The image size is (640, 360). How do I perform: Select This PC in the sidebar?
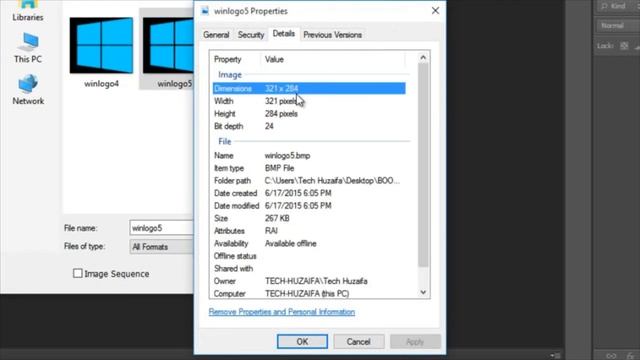pyautogui.click(x=28, y=48)
